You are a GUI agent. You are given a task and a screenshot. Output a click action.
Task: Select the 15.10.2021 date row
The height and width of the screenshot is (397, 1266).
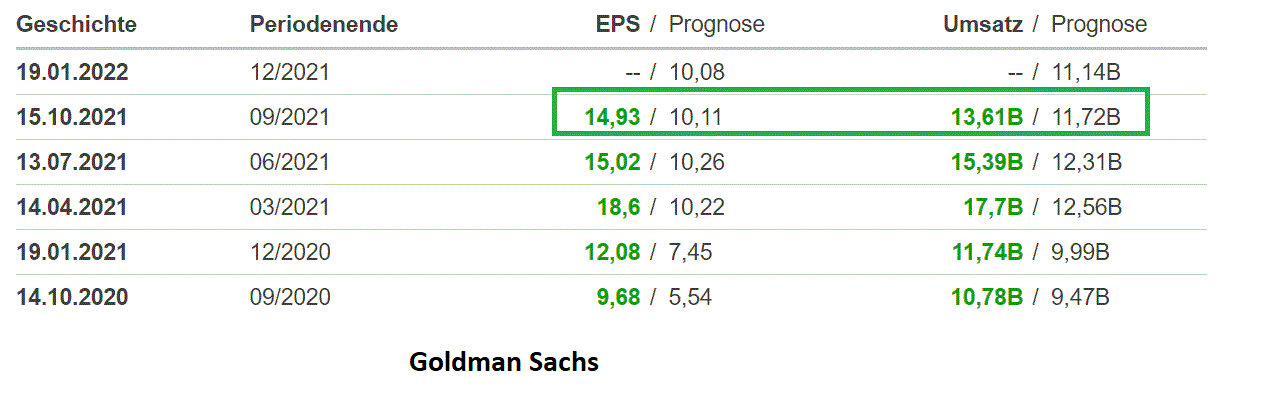[611, 117]
